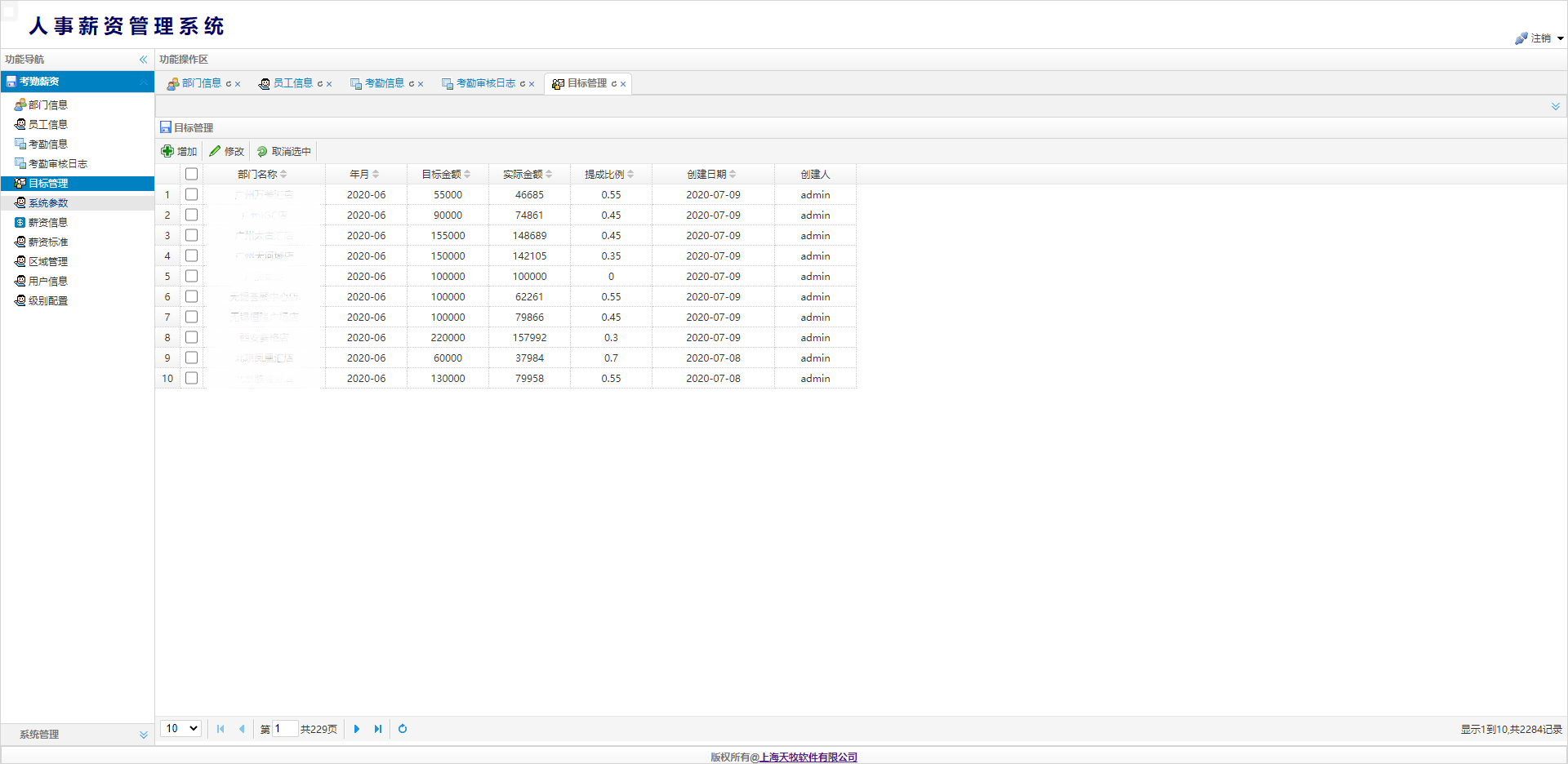Jump to the last page arrow
This screenshot has height=764, width=1568.
click(378, 729)
